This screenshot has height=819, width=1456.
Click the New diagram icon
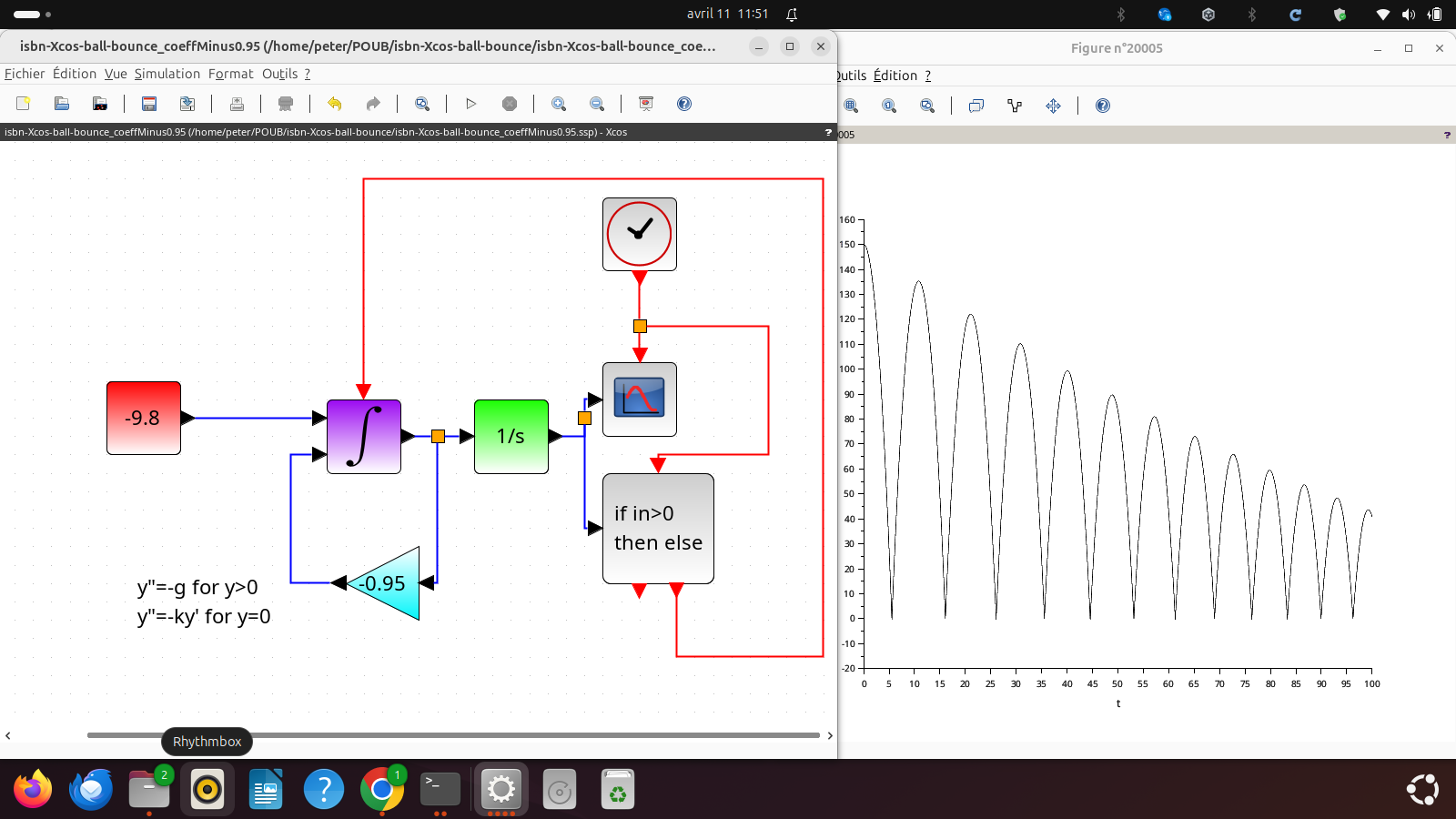[x=24, y=104]
